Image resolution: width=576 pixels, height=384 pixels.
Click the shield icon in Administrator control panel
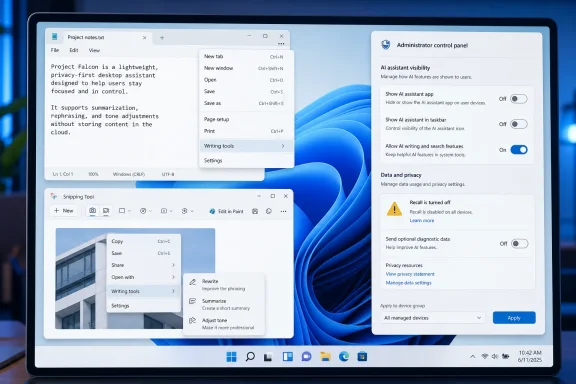(386, 45)
